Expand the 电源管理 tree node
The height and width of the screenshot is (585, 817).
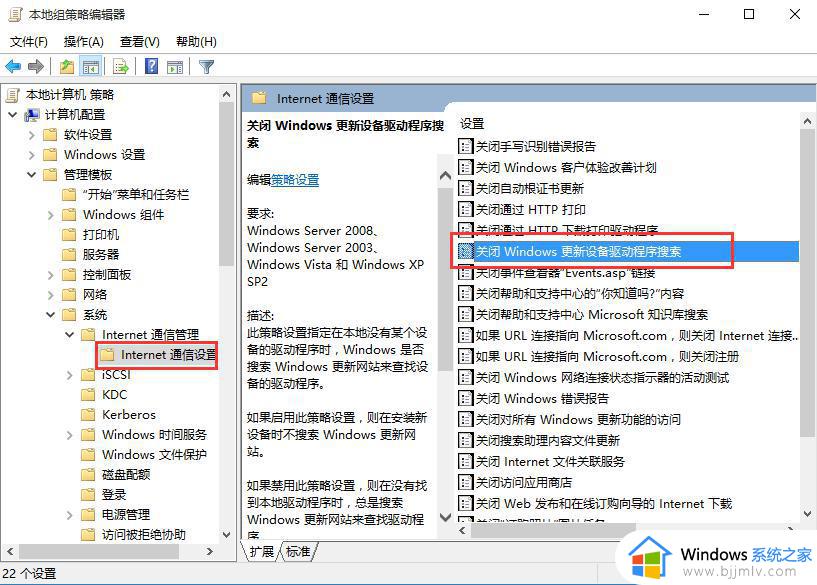tap(70, 515)
